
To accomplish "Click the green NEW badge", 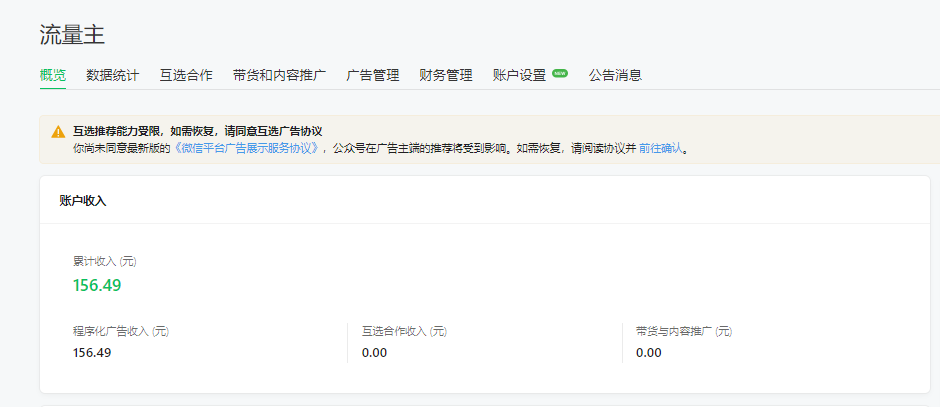I will [x=560, y=73].
